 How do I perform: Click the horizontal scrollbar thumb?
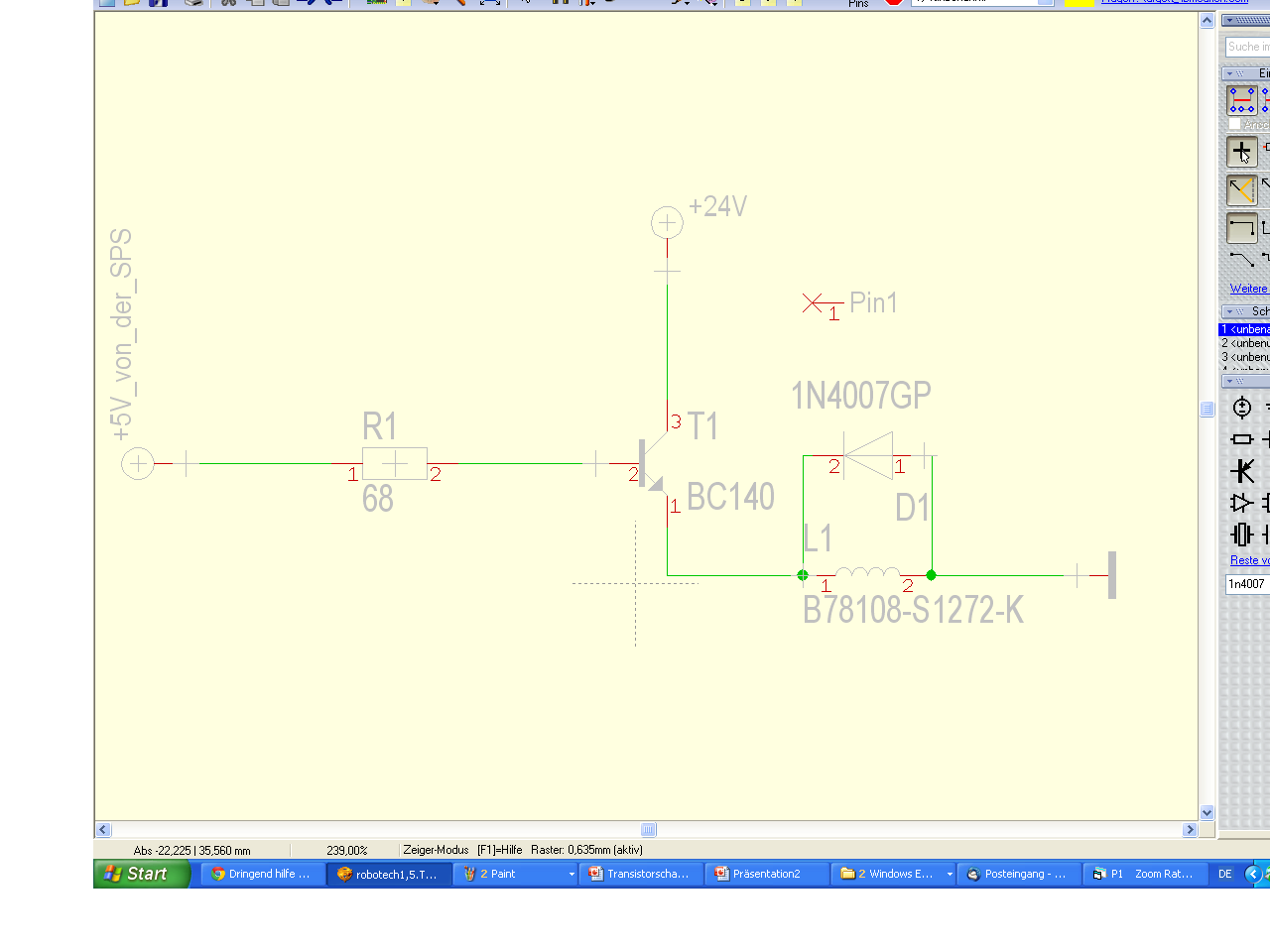coord(649,830)
